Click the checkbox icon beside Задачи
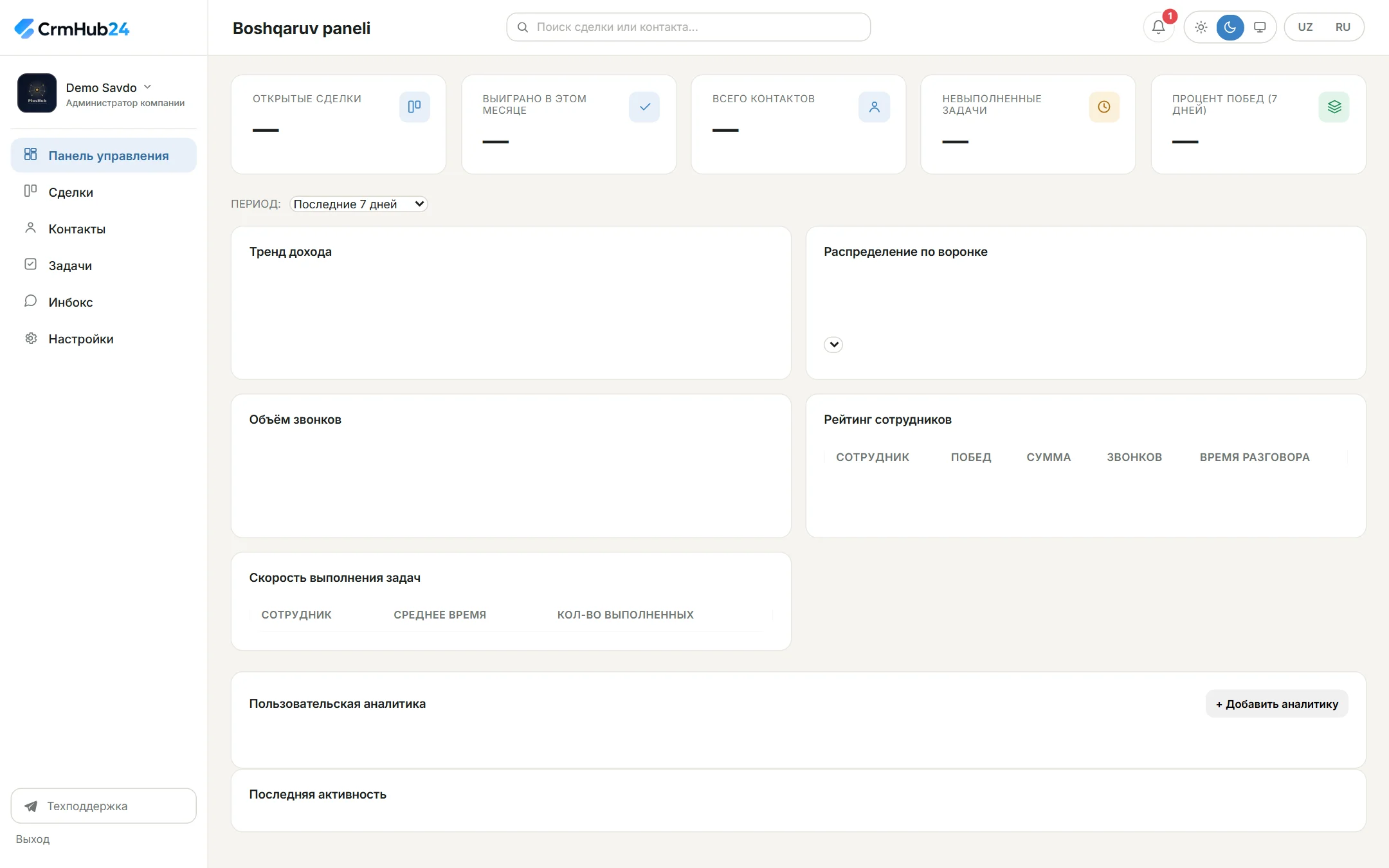This screenshot has width=1389, height=868. pyautogui.click(x=30, y=264)
